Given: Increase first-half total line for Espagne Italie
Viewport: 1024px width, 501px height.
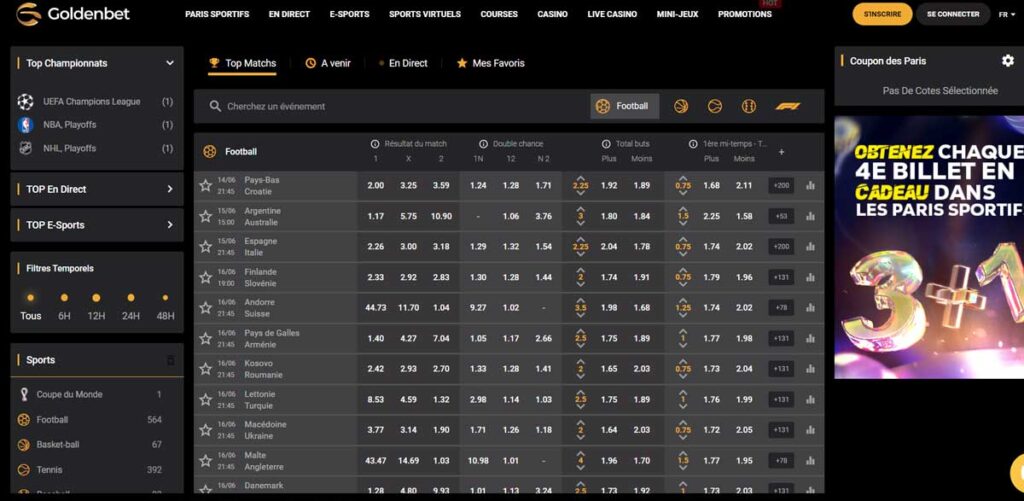Looking at the screenshot, I should point(683,239).
